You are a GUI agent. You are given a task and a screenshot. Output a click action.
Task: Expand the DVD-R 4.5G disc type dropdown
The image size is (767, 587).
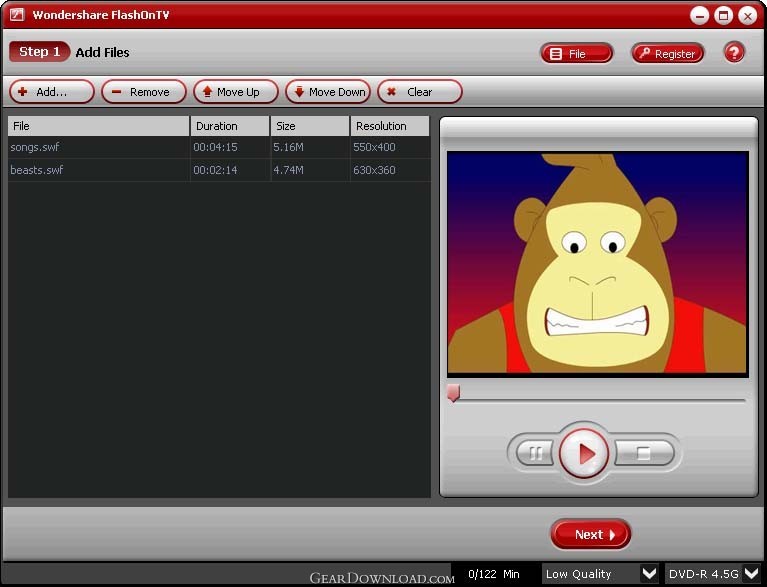click(751, 573)
